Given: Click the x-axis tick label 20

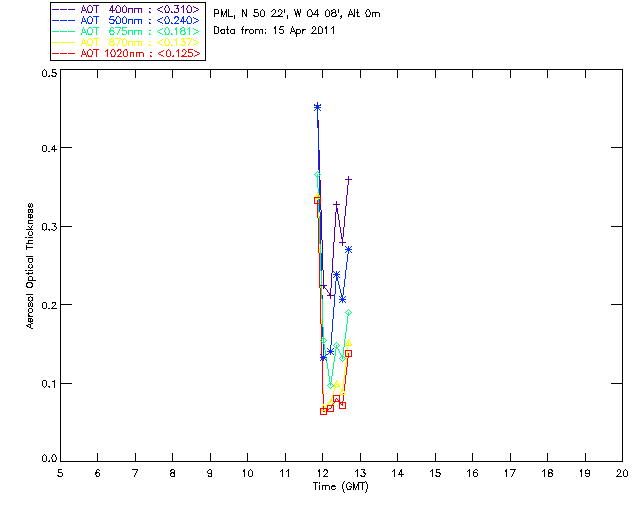Looking at the screenshot, I should pos(622,474).
